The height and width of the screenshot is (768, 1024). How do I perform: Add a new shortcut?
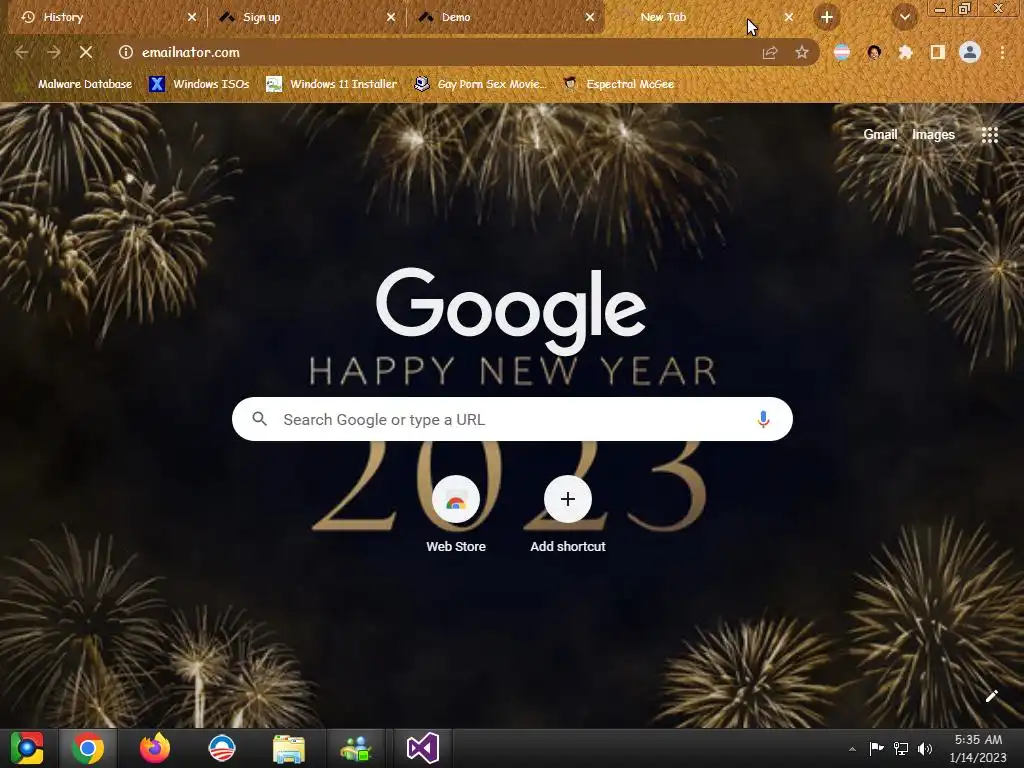click(568, 515)
